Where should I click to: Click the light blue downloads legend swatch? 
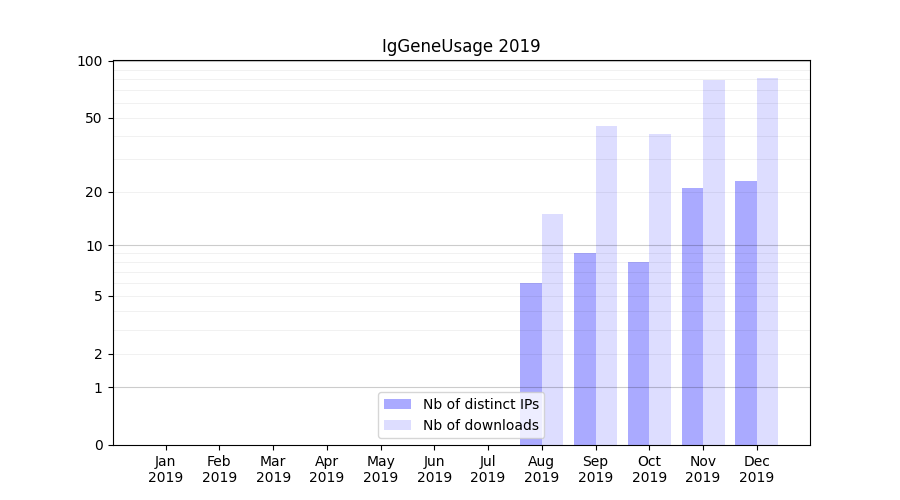397,425
